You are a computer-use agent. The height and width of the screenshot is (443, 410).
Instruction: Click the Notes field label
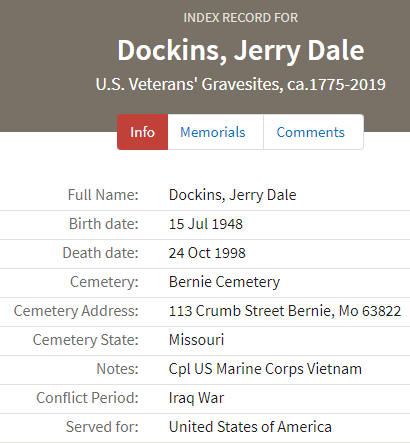pyautogui.click(x=117, y=369)
